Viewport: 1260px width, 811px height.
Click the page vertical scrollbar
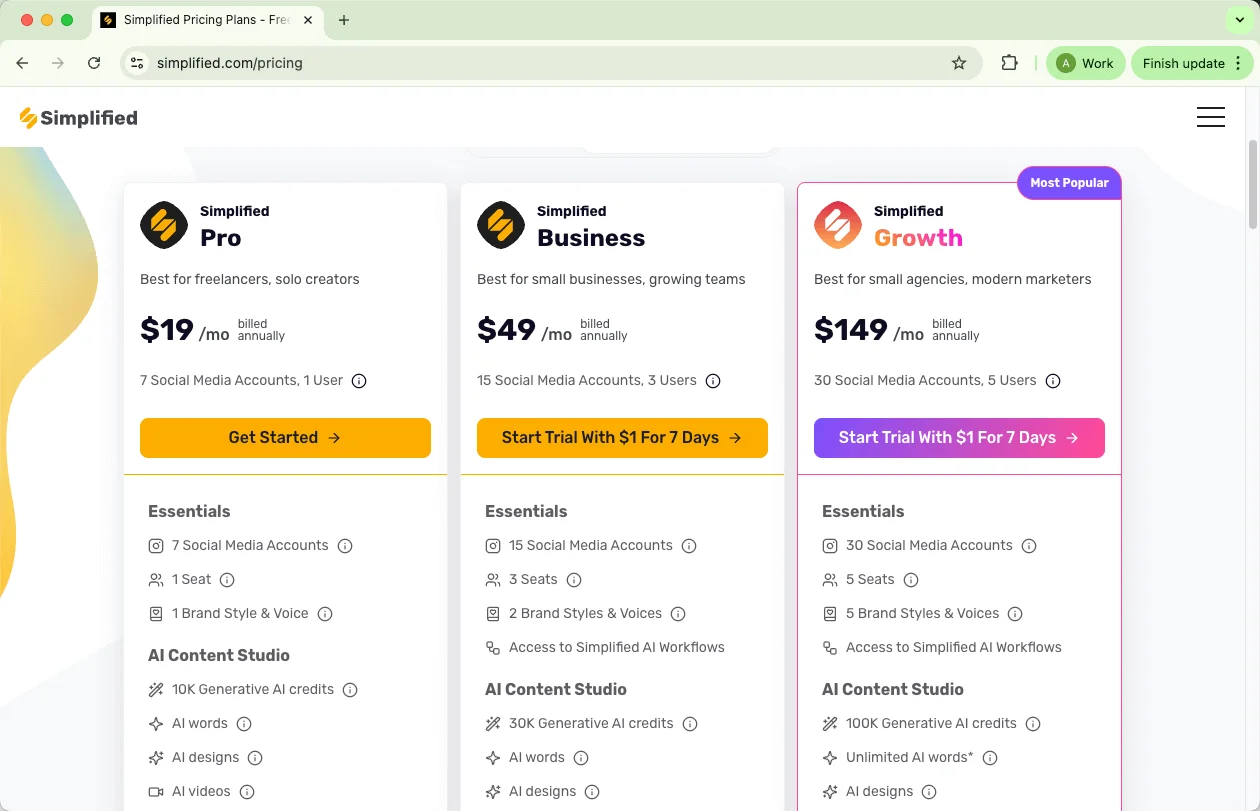pyautogui.click(x=1253, y=185)
